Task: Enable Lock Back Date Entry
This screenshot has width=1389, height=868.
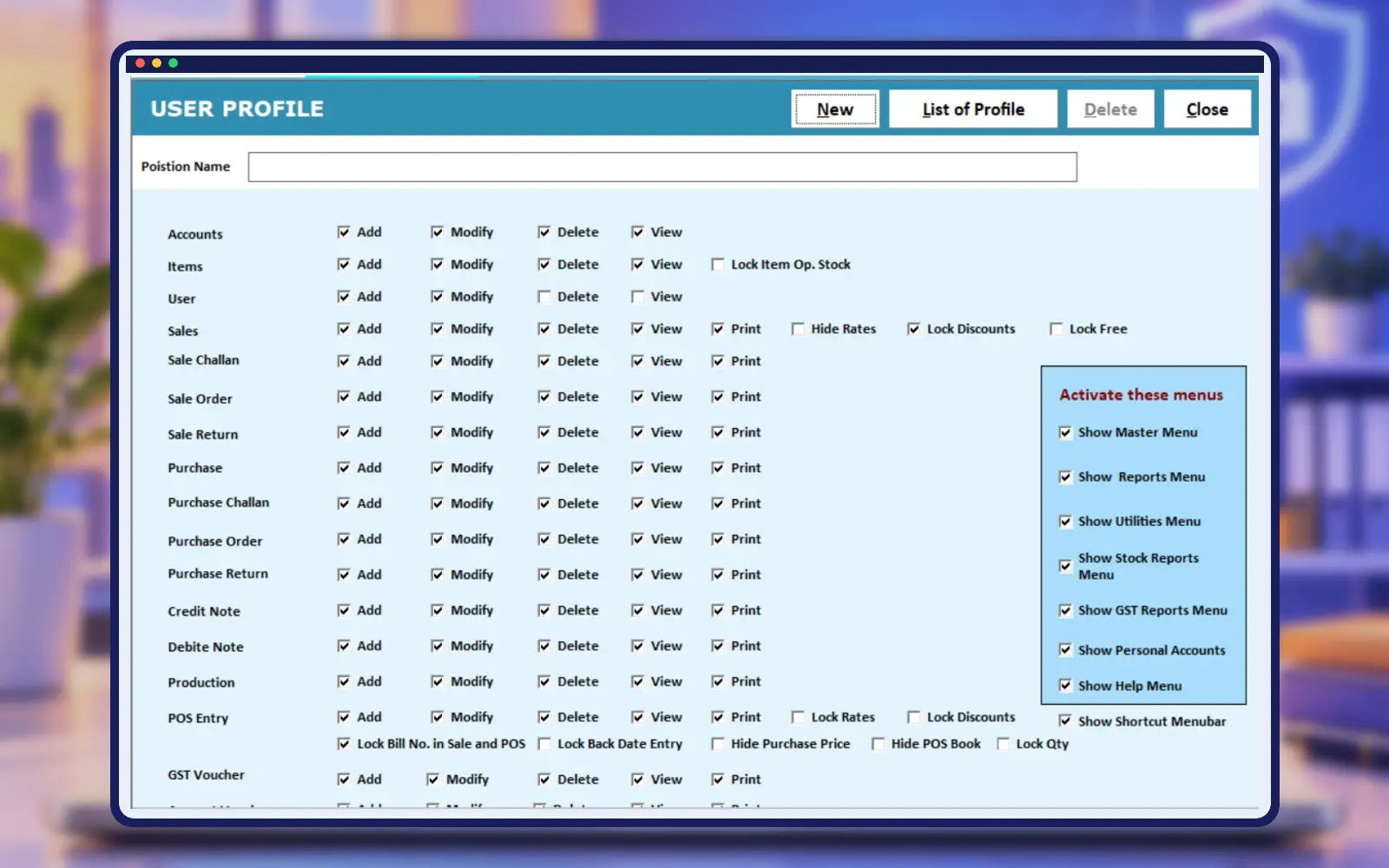Action: coord(544,744)
